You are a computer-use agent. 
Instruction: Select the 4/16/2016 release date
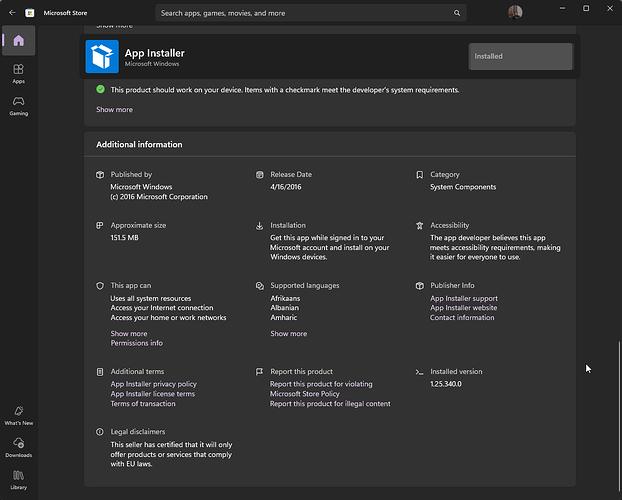286,187
